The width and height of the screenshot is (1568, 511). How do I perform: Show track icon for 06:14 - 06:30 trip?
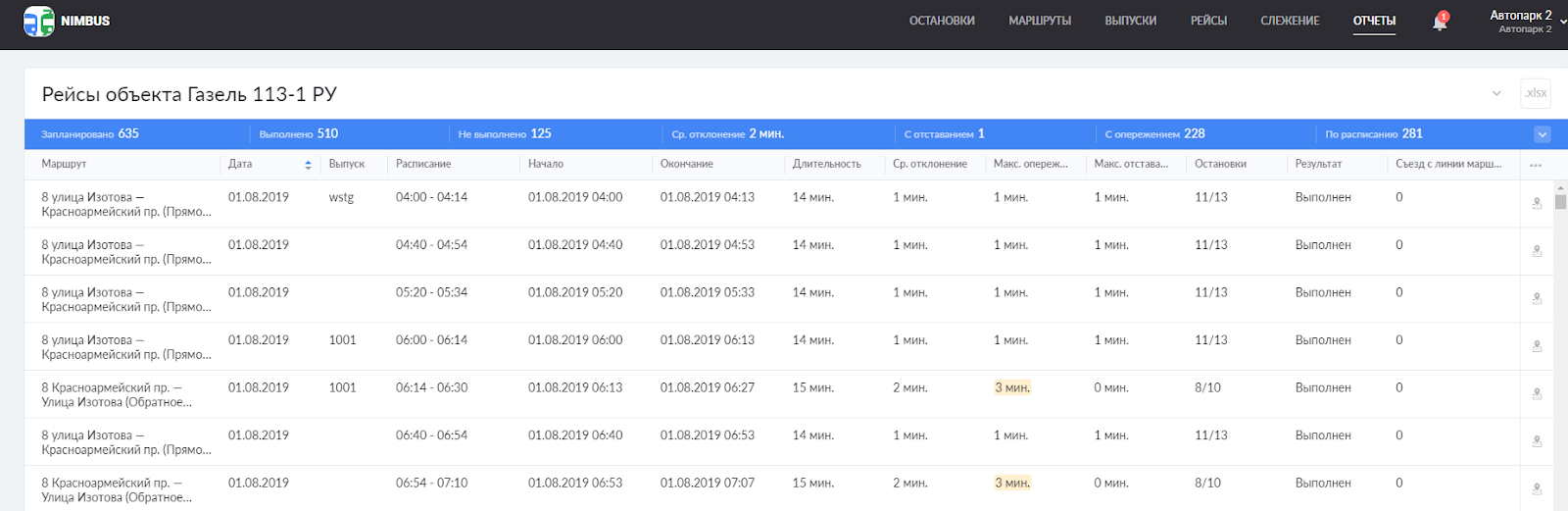1537,393
